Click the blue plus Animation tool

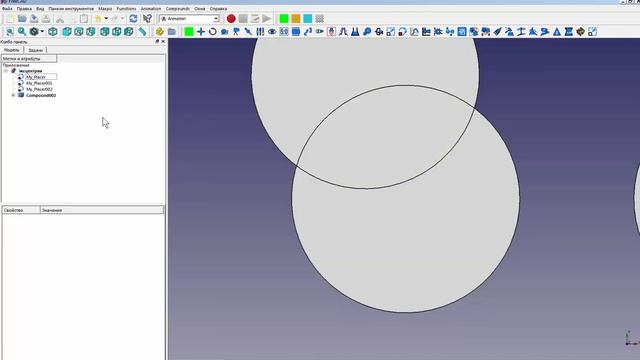pos(201,31)
